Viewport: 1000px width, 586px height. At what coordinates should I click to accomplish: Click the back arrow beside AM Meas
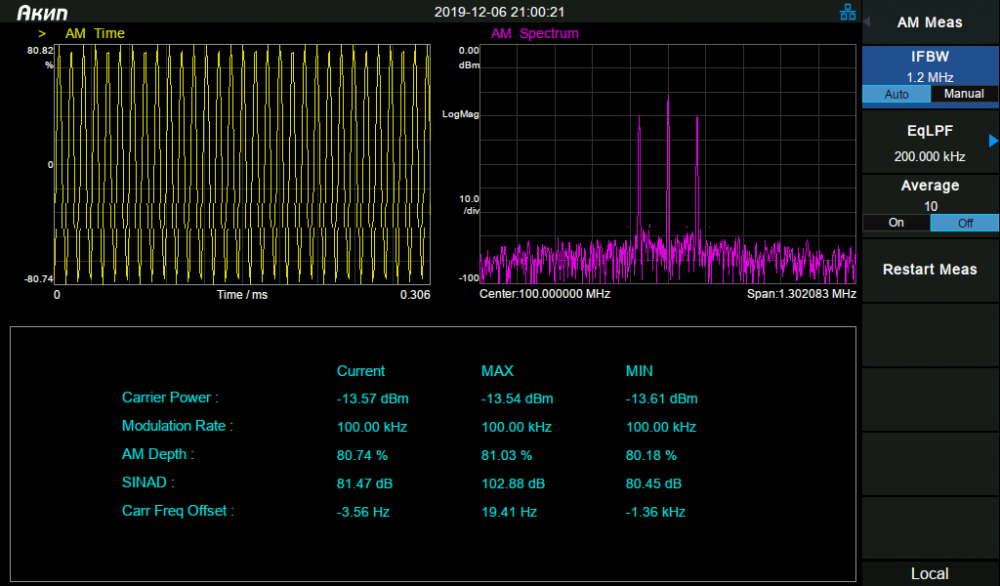pyautogui.click(x=867, y=22)
